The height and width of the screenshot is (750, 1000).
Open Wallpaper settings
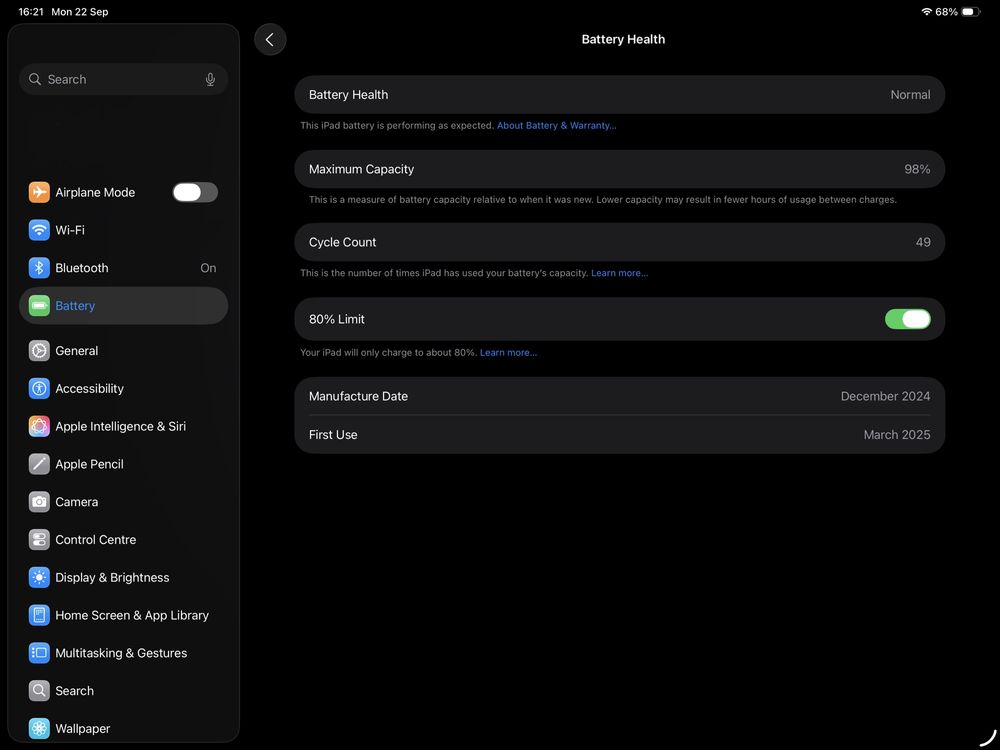(x=123, y=728)
